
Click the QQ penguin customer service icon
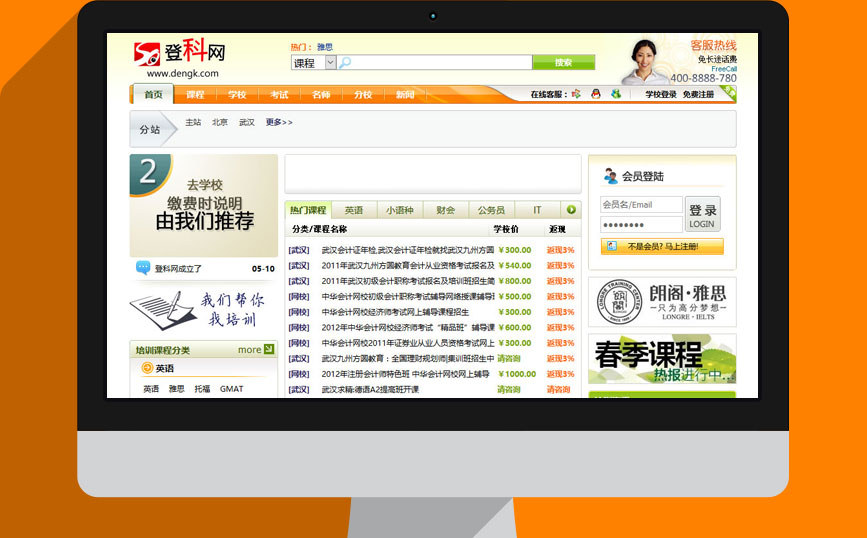click(595, 95)
